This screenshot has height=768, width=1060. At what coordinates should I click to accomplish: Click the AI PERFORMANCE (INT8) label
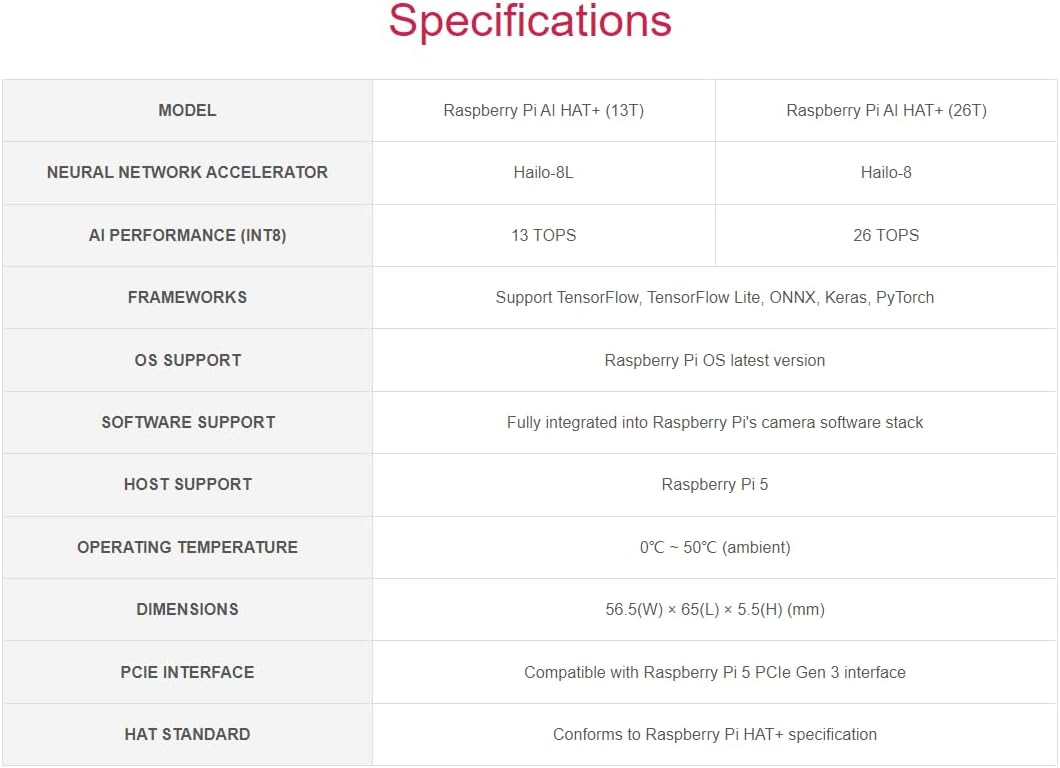point(187,235)
